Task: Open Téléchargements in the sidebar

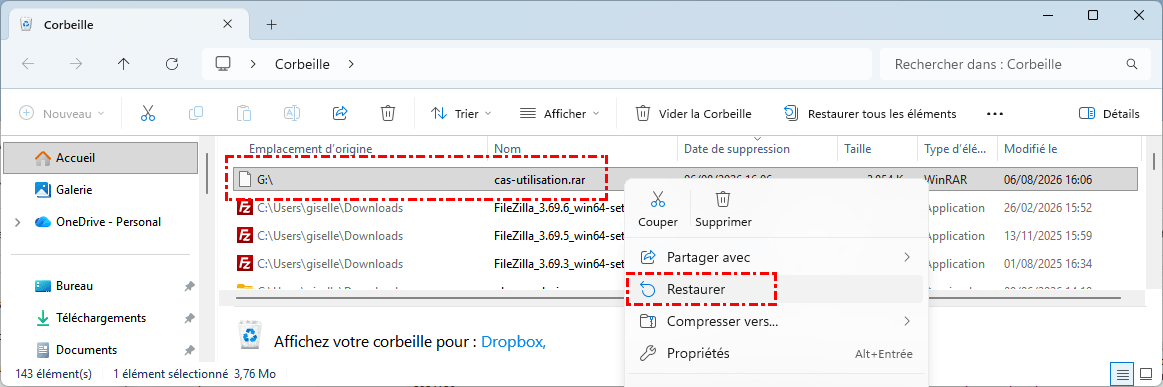Action: point(102,318)
